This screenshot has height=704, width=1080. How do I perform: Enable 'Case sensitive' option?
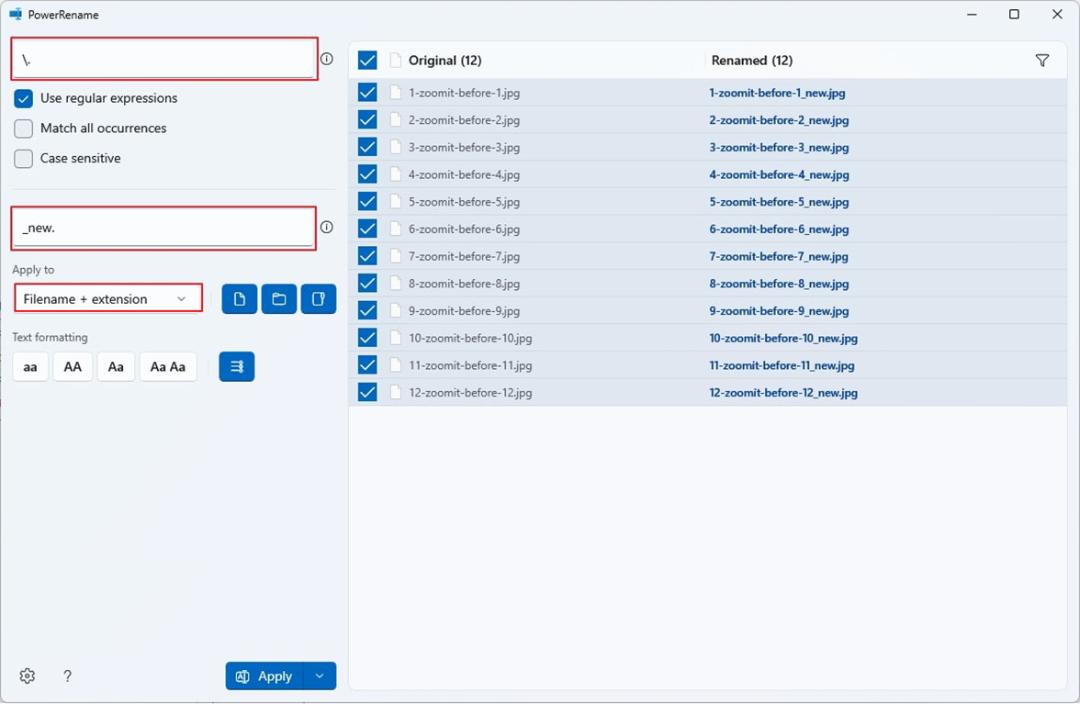pyautogui.click(x=23, y=158)
